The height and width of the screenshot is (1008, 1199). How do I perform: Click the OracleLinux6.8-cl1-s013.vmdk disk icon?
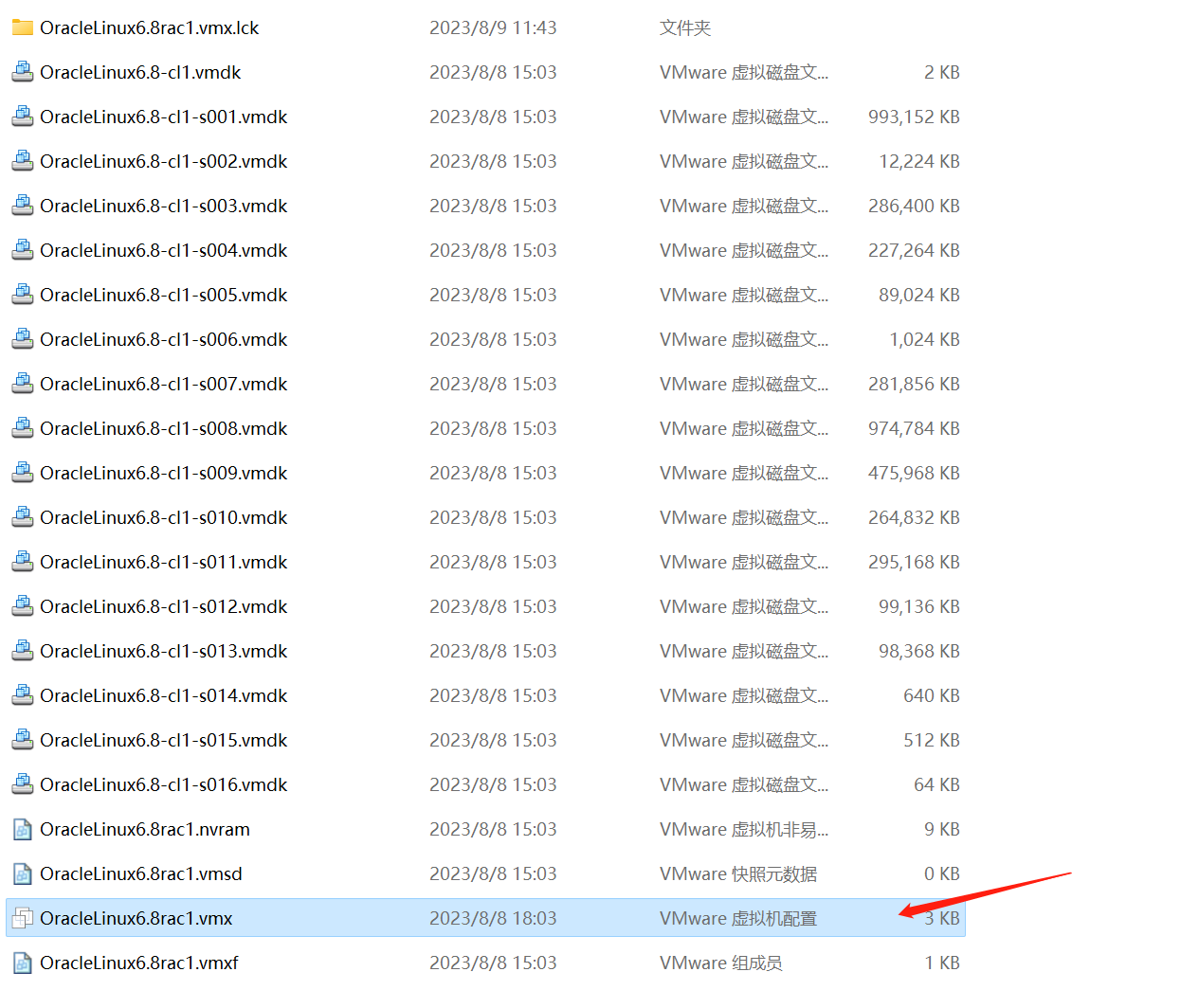[23, 651]
